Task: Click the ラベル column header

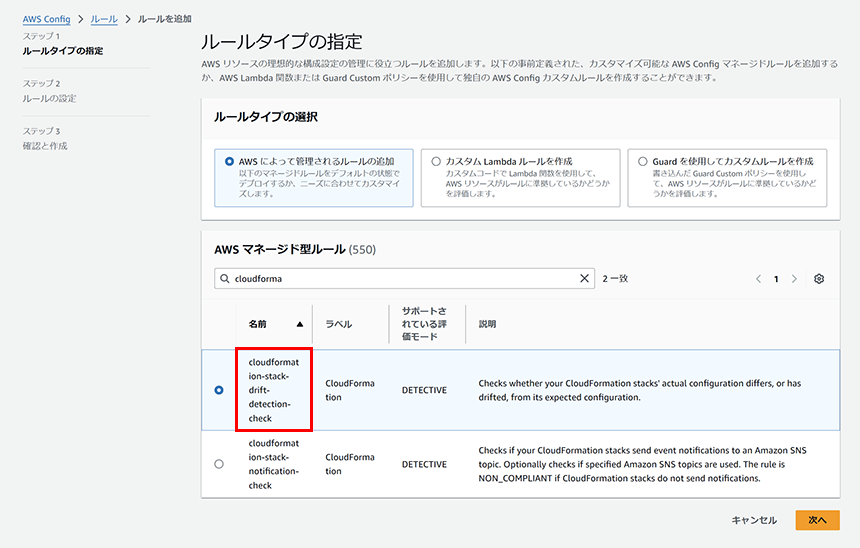Action: tap(339, 324)
